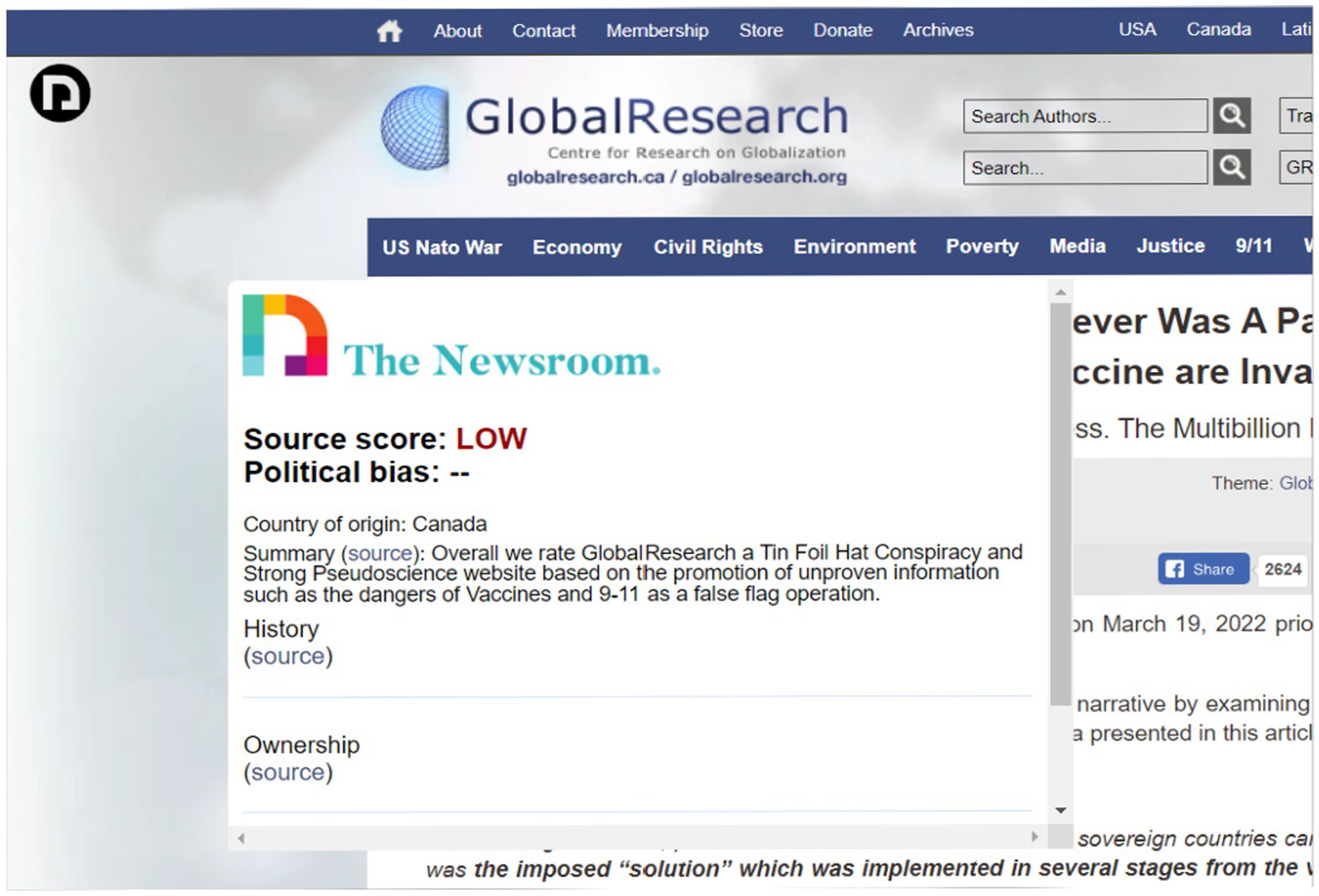This screenshot has height=896, width=1319.
Task: Open the Store link
Action: (761, 31)
